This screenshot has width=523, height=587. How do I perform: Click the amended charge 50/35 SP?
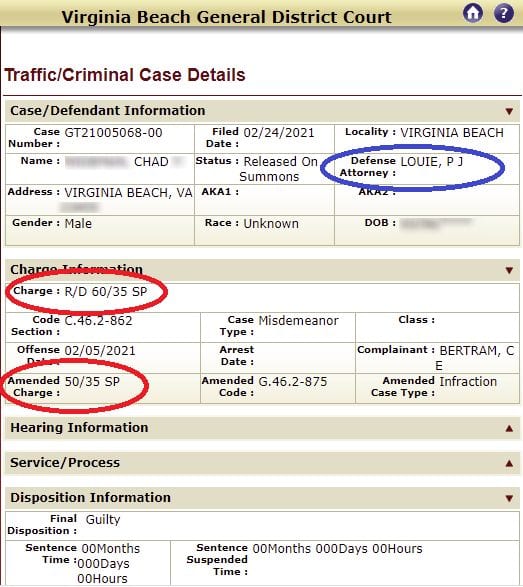click(x=92, y=382)
